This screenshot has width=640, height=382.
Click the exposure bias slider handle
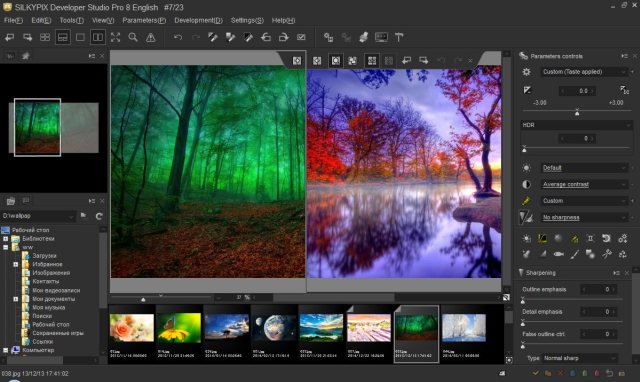[577, 112]
